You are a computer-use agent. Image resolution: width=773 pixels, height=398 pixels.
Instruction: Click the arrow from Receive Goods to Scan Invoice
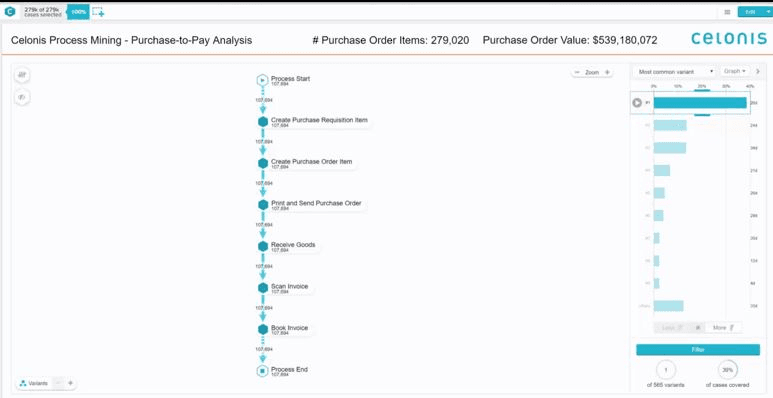[263, 267]
